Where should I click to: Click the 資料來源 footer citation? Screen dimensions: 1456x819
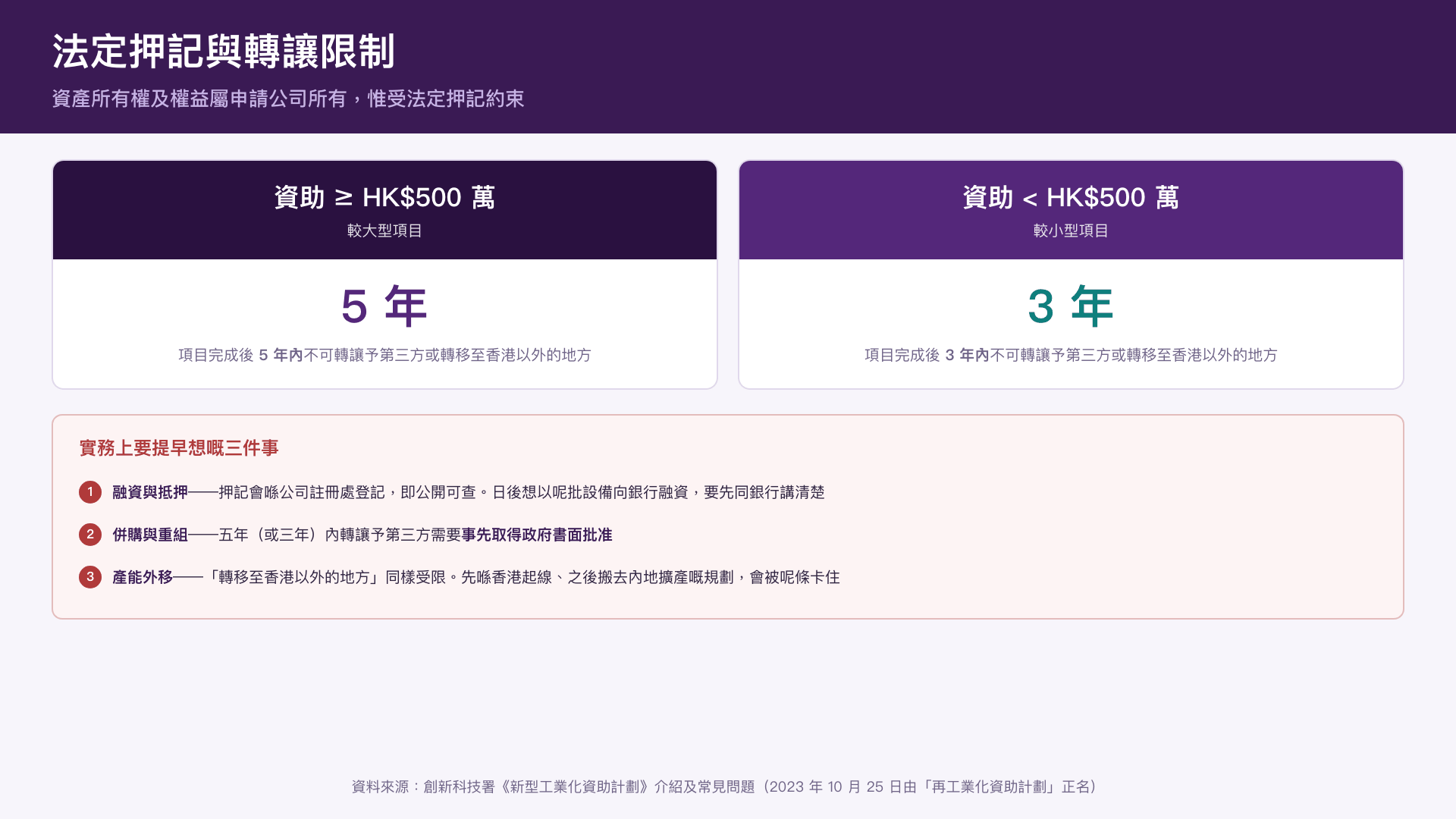(x=724, y=786)
